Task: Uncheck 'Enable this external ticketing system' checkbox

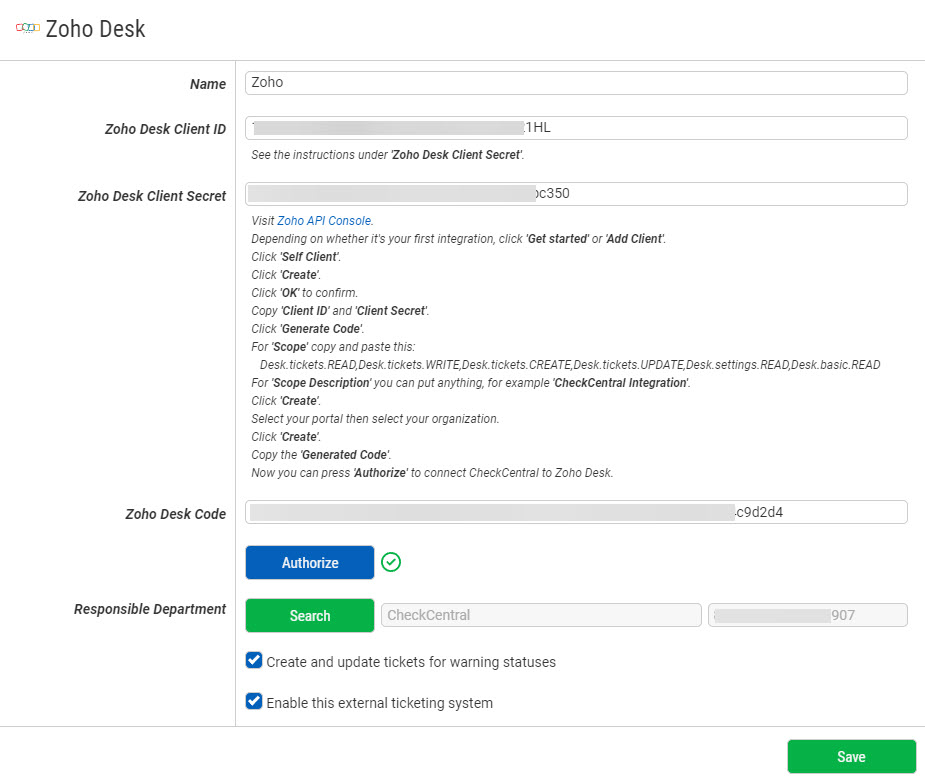Action: (x=254, y=702)
